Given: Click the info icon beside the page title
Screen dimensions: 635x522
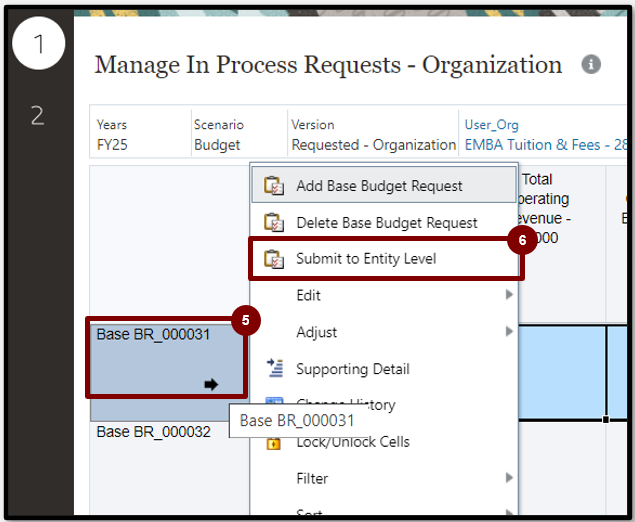Looking at the screenshot, I should pos(592,65).
